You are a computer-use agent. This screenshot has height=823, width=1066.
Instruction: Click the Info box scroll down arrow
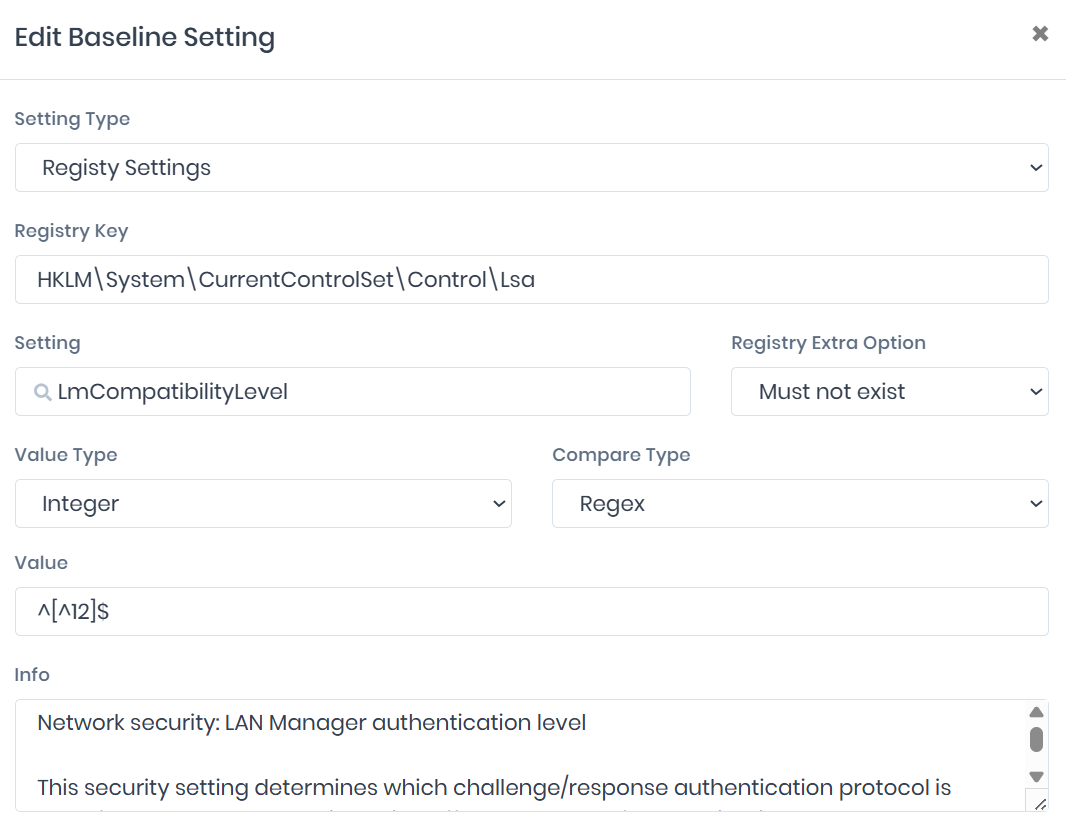(x=1036, y=777)
